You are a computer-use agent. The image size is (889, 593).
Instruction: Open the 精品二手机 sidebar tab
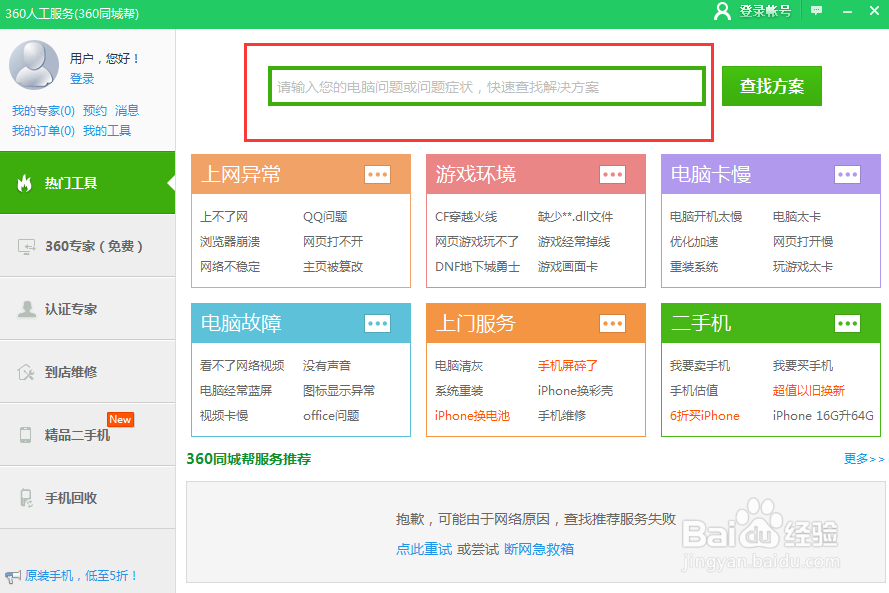[x=87, y=435]
